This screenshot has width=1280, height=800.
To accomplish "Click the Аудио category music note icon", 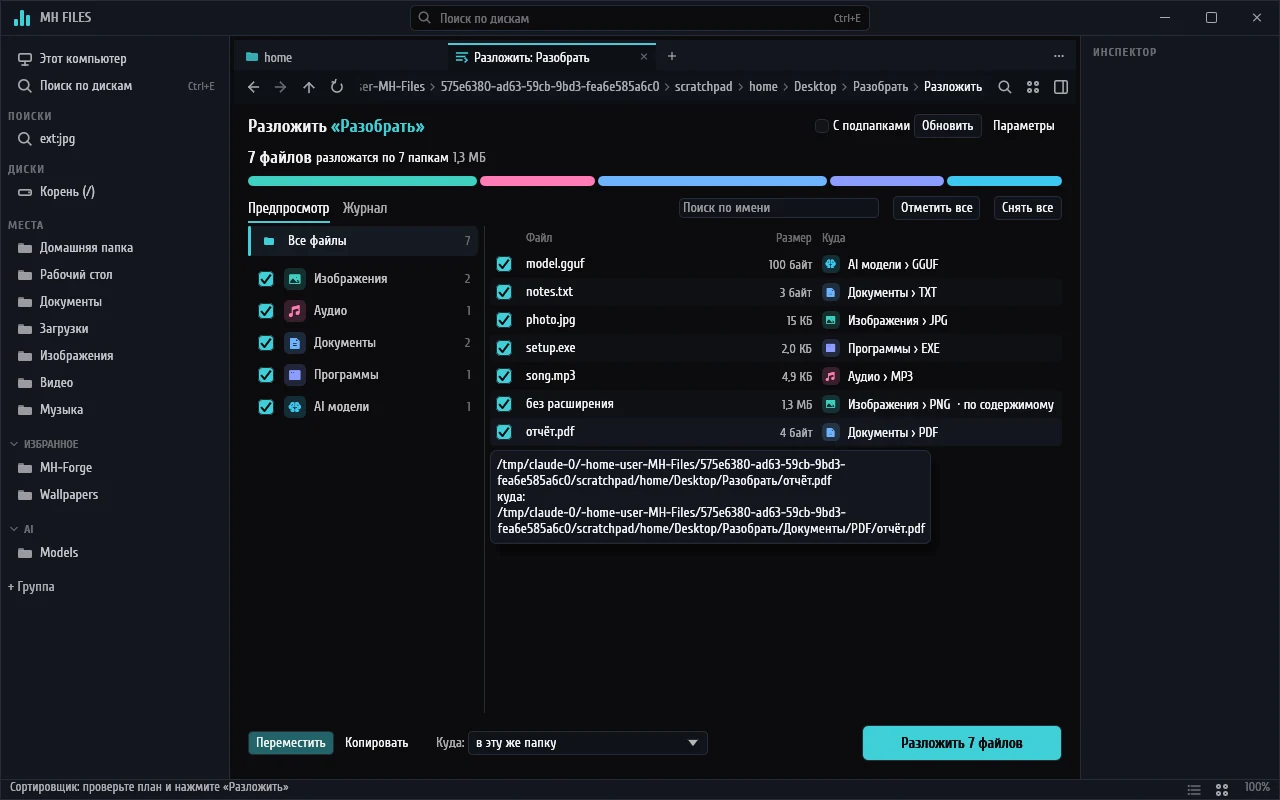I will click(x=294, y=311).
